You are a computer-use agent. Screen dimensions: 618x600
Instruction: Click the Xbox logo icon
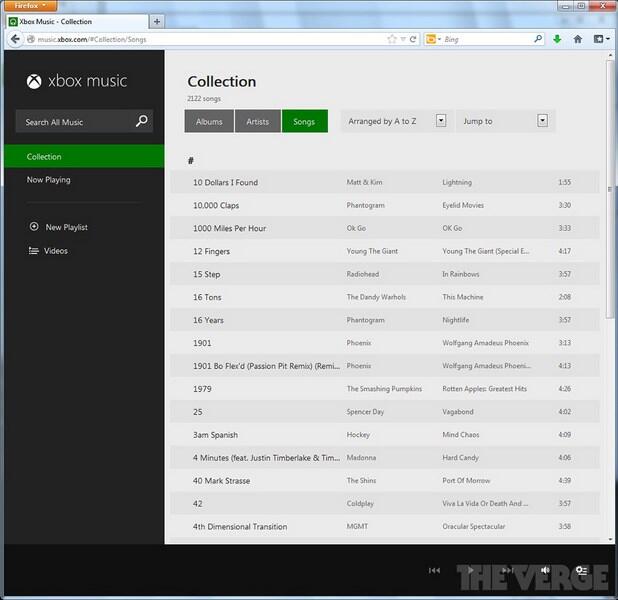34,81
